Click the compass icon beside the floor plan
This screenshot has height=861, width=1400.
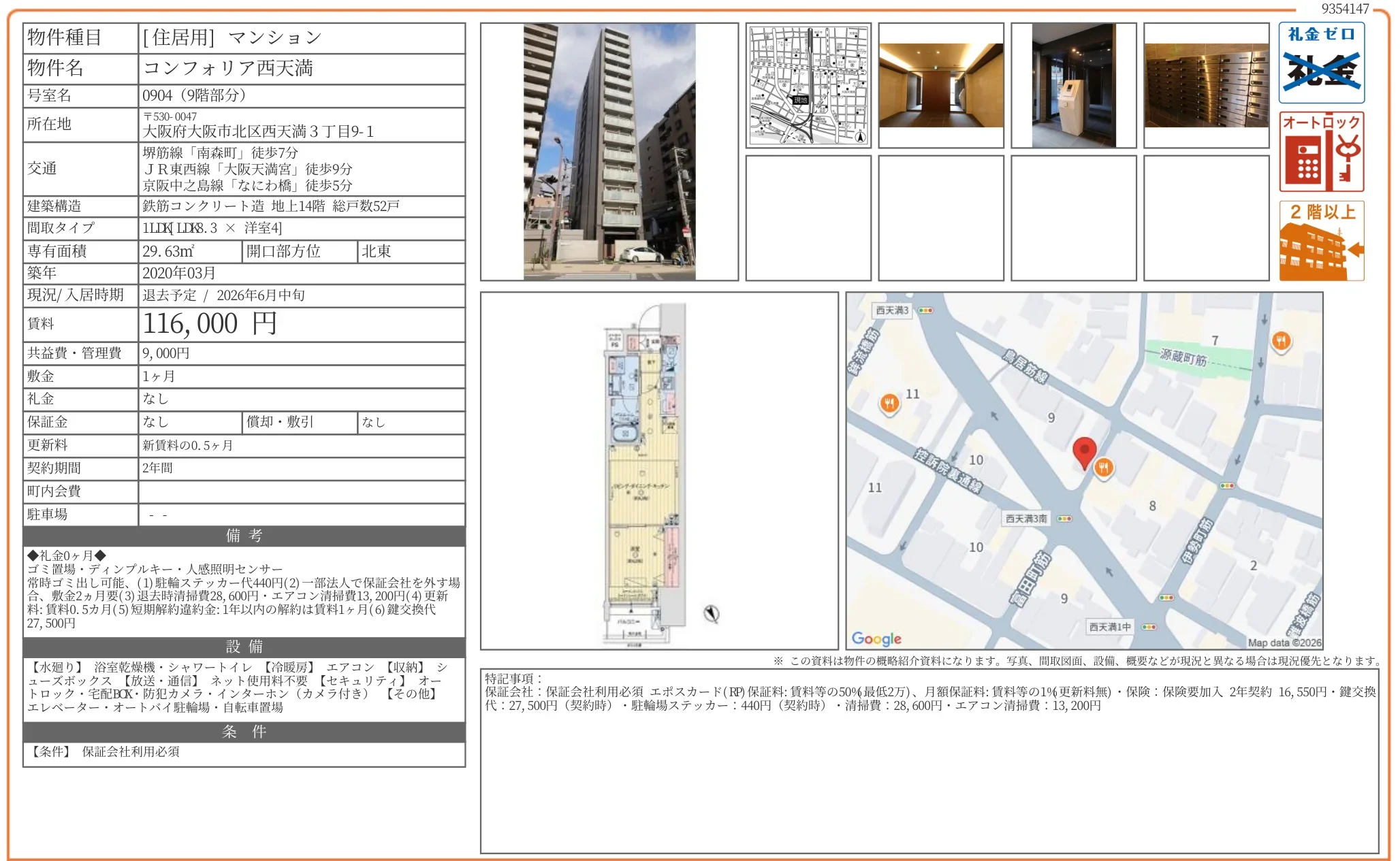click(712, 614)
